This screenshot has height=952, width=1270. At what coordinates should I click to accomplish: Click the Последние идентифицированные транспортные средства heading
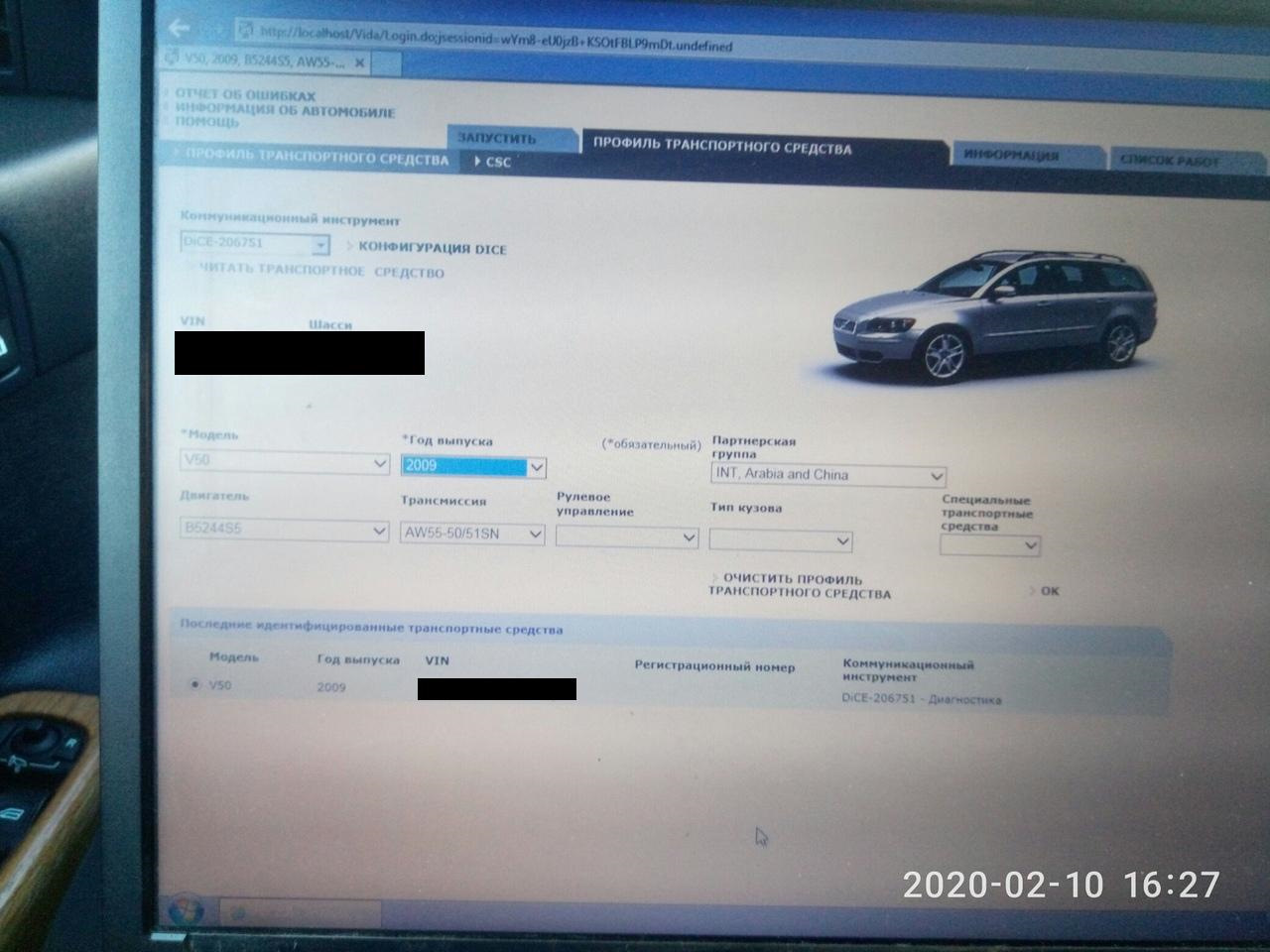pyautogui.click(x=371, y=629)
